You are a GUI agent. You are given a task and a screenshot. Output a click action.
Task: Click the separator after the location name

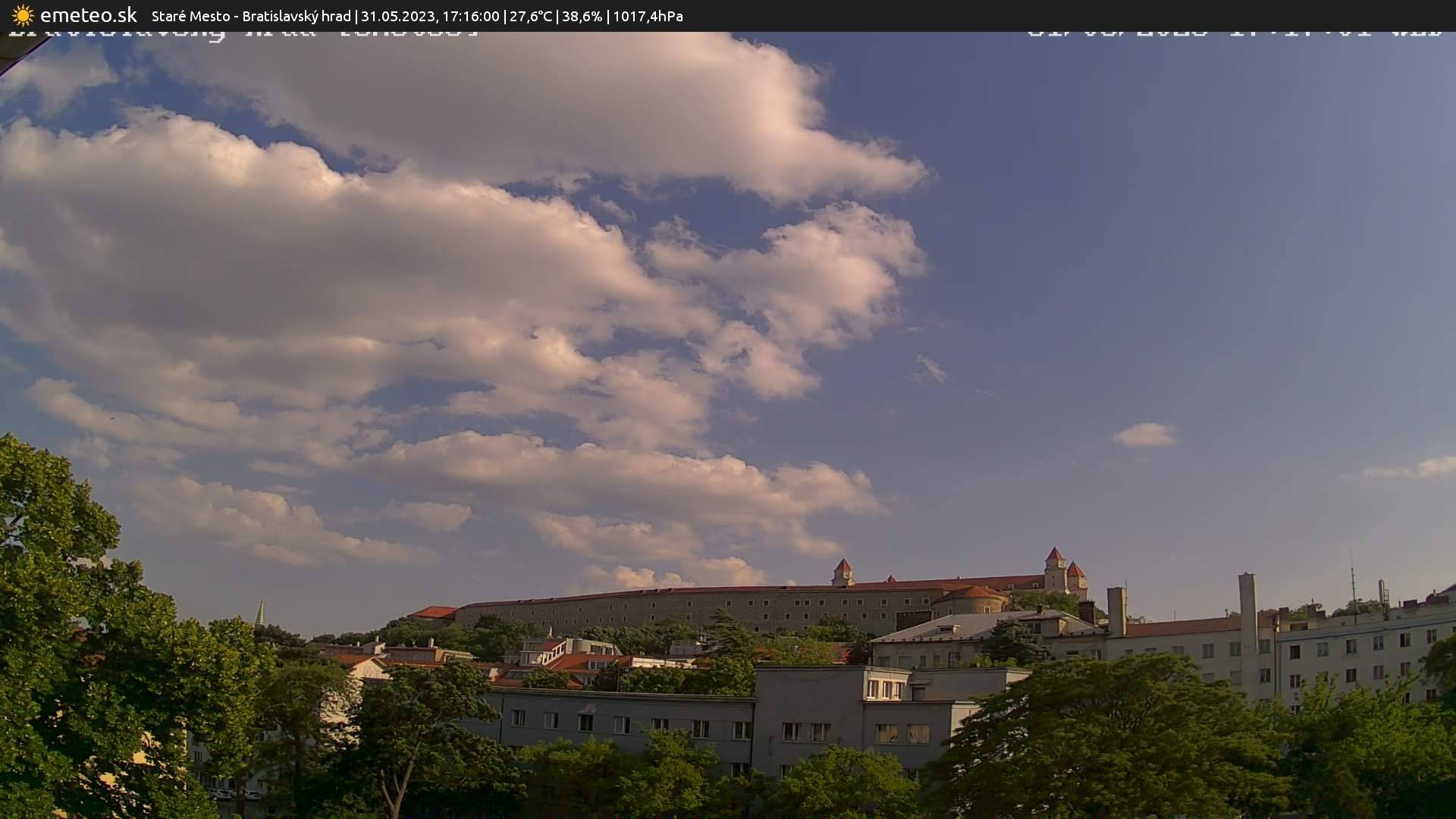click(x=356, y=16)
